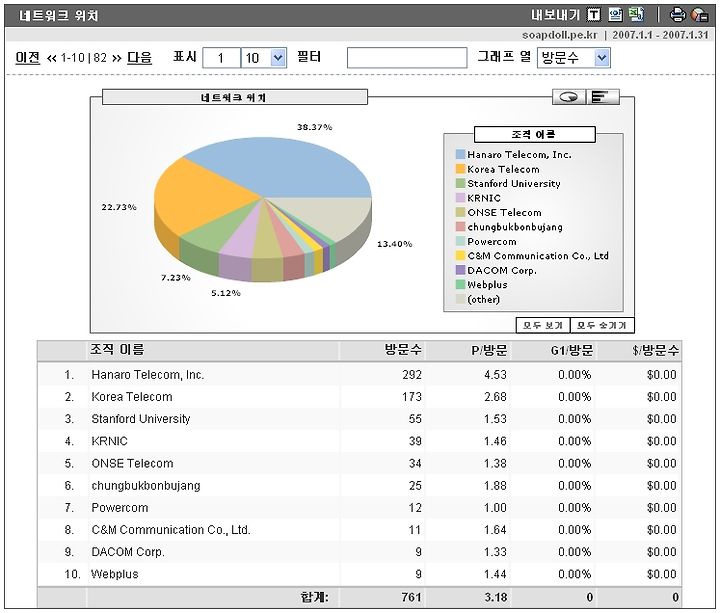This screenshot has width=720, height=613.
Task: Toggle KRNIC purple legend swatch
Action: (x=461, y=198)
